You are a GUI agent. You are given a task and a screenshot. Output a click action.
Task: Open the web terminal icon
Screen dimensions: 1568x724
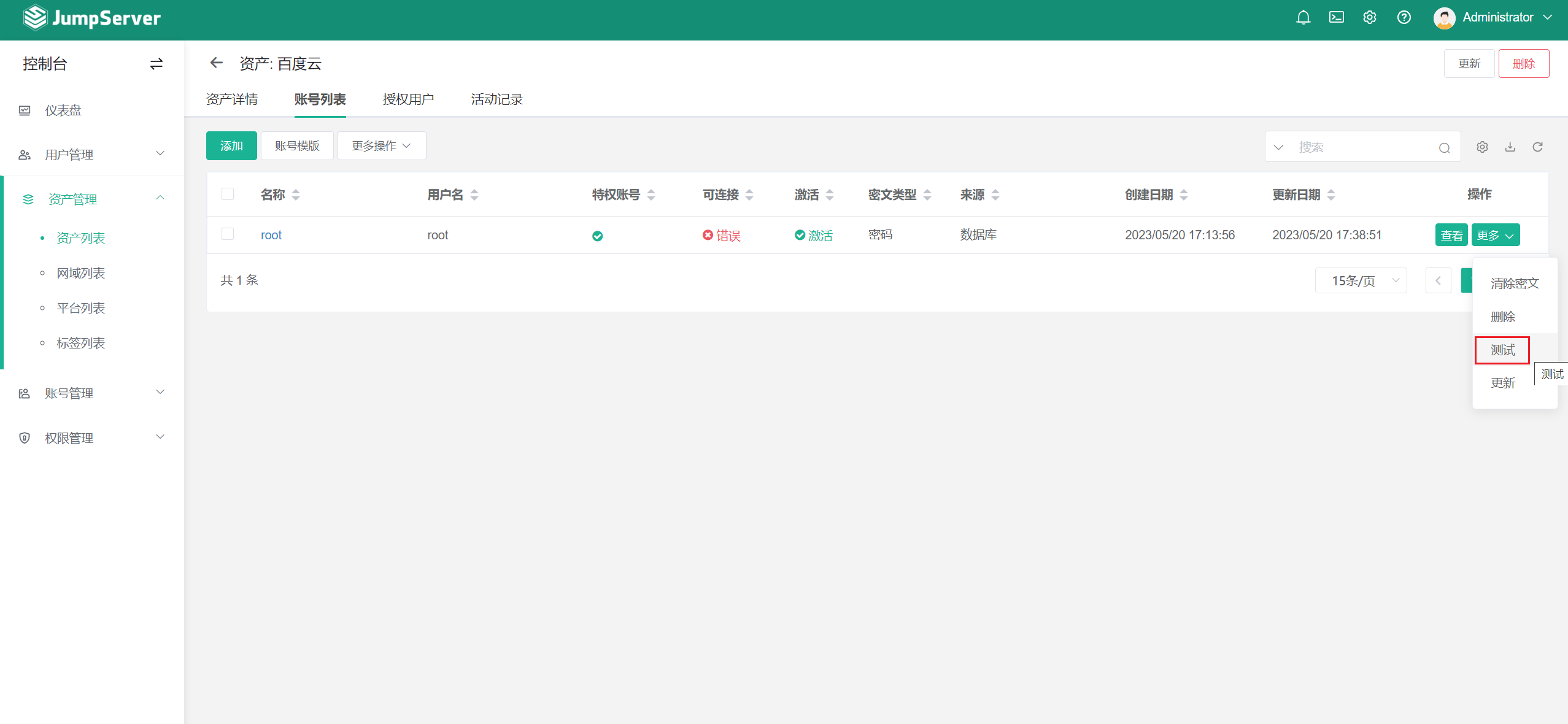1336,17
